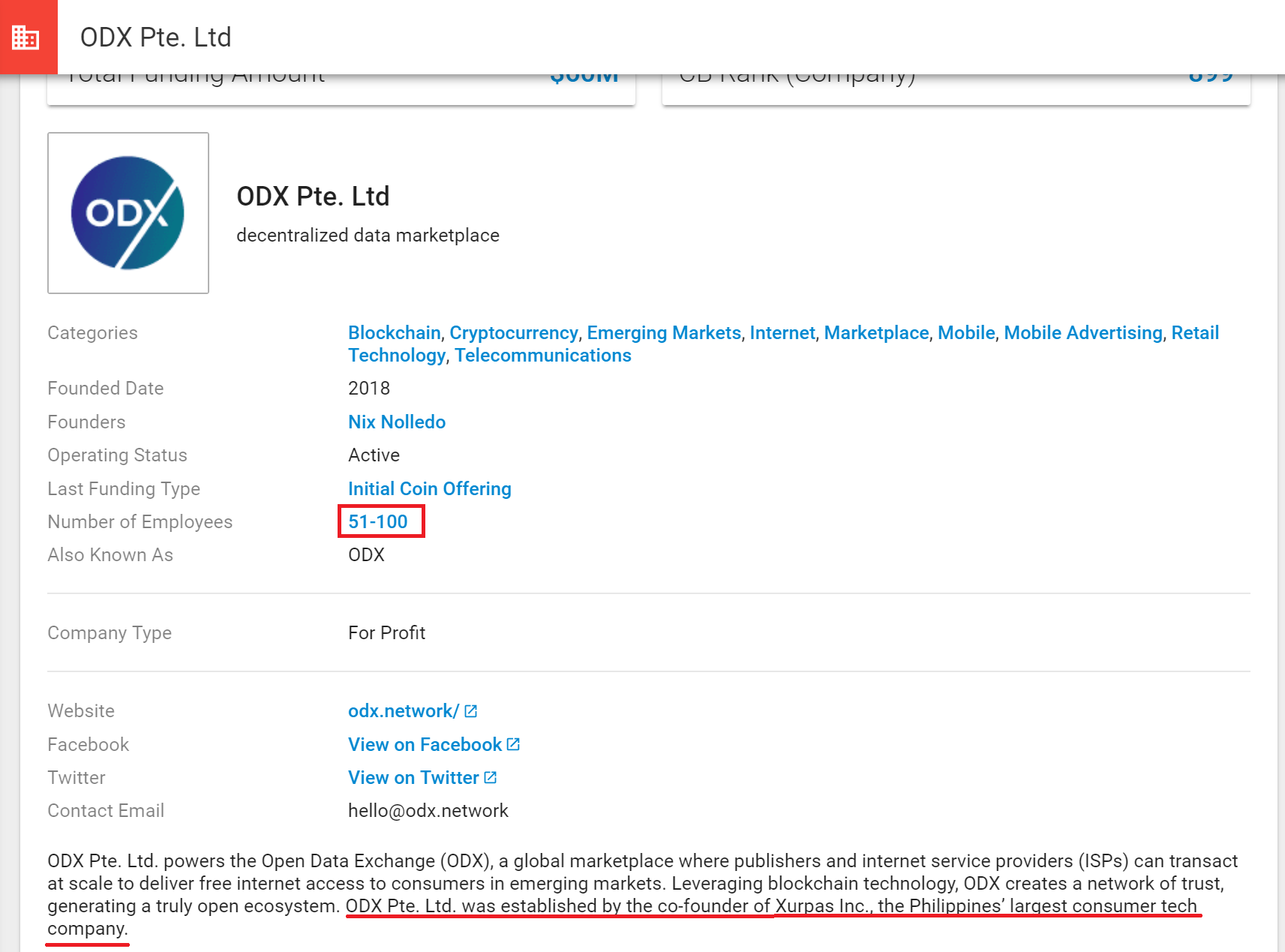
Task: Click the Number of Employees label
Action: coord(140,522)
